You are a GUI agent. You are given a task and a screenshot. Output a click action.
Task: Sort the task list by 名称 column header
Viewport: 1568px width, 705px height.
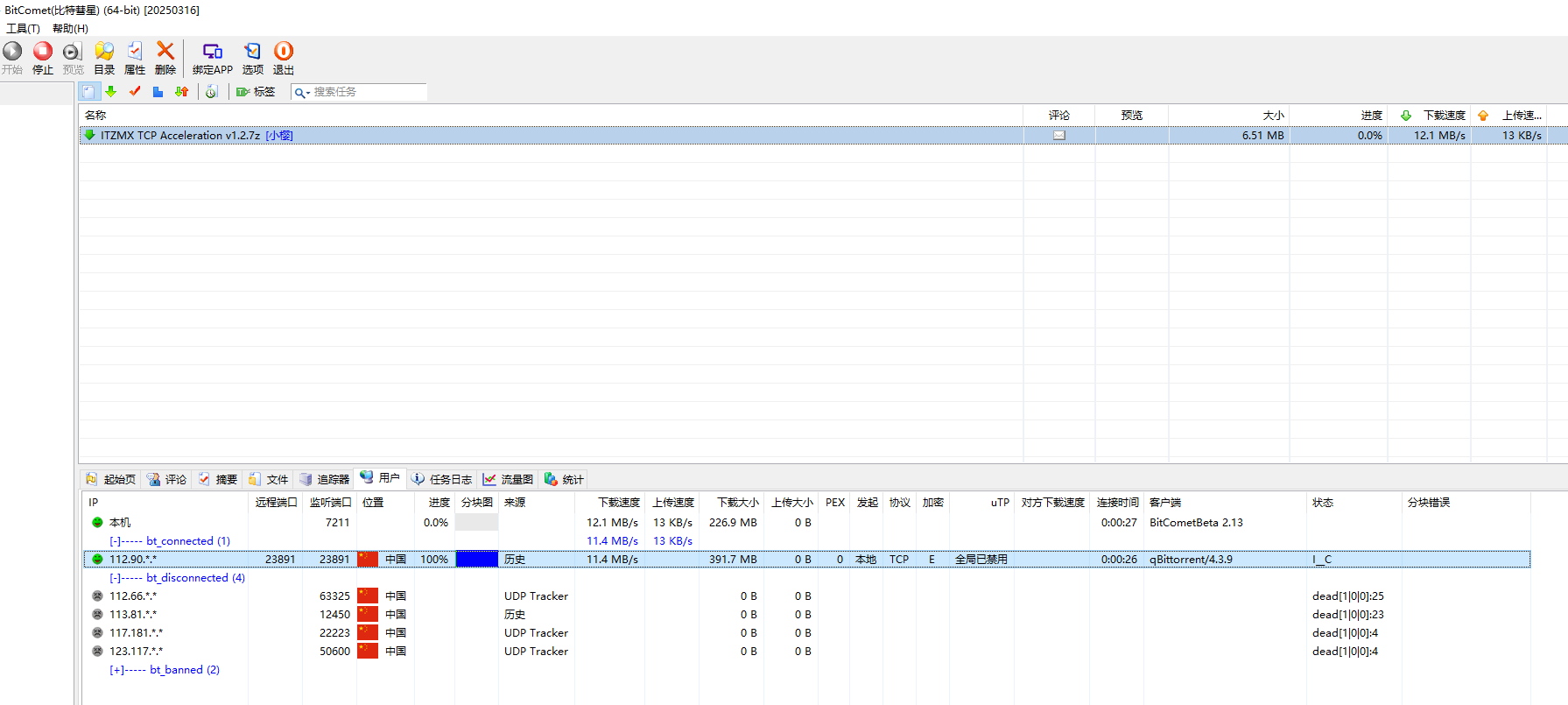click(551, 115)
